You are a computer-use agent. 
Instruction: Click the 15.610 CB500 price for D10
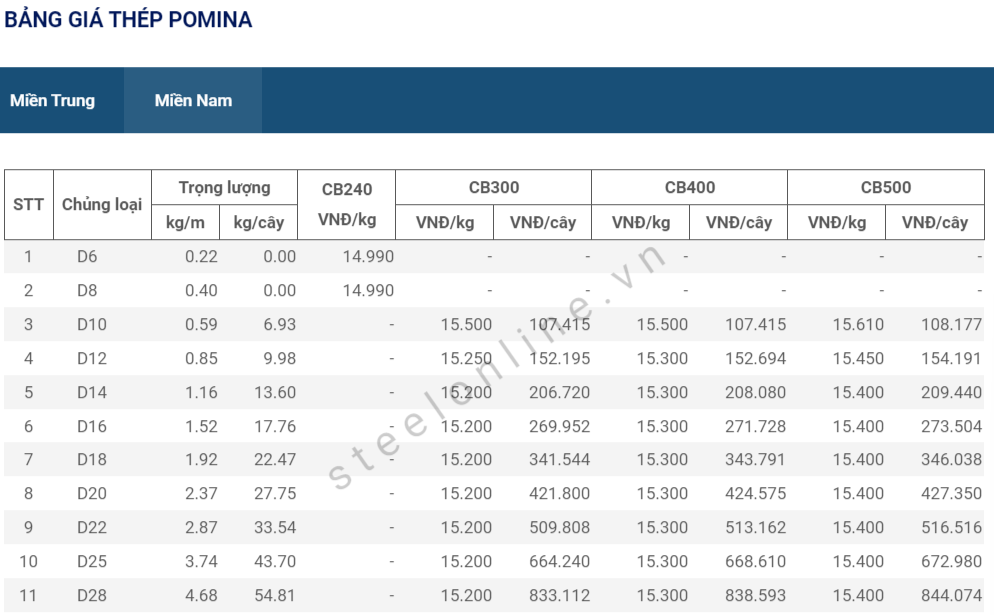click(x=858, y=325)
